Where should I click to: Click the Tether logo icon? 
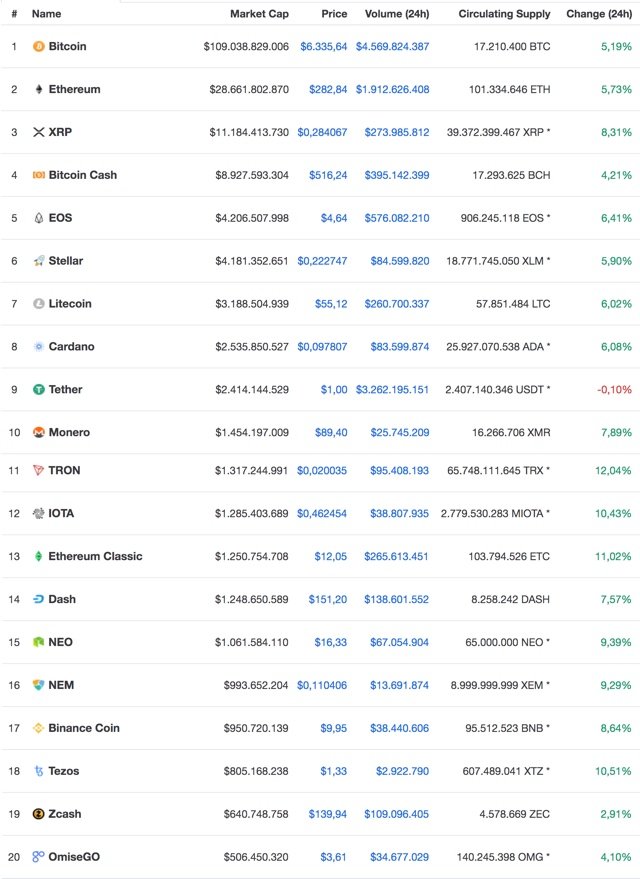coord(39,390)
